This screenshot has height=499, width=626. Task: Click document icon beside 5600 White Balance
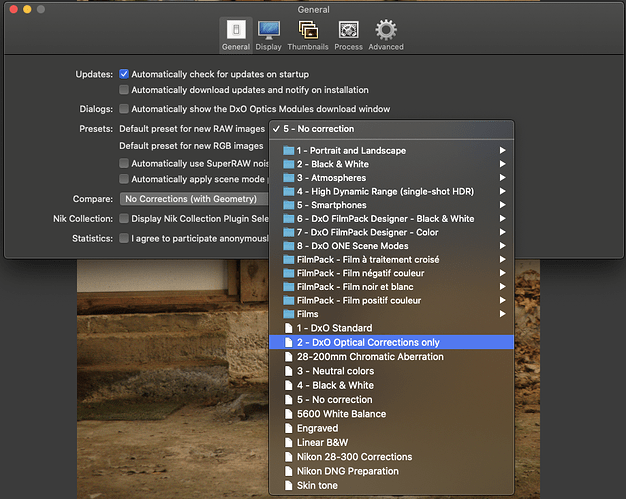[288, 414]
